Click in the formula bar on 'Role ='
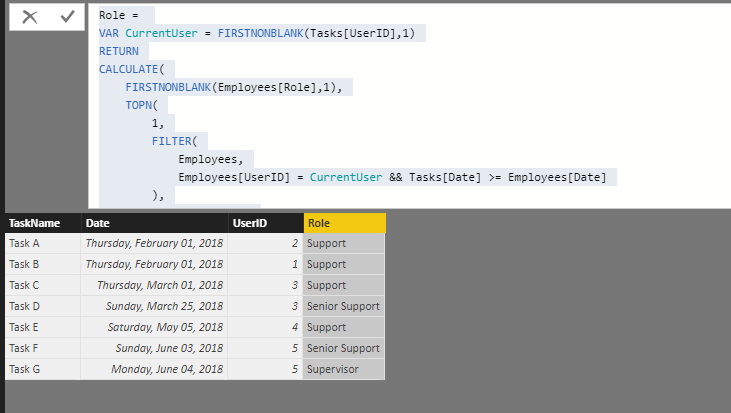The image size is (731, 413). [118, 15]
